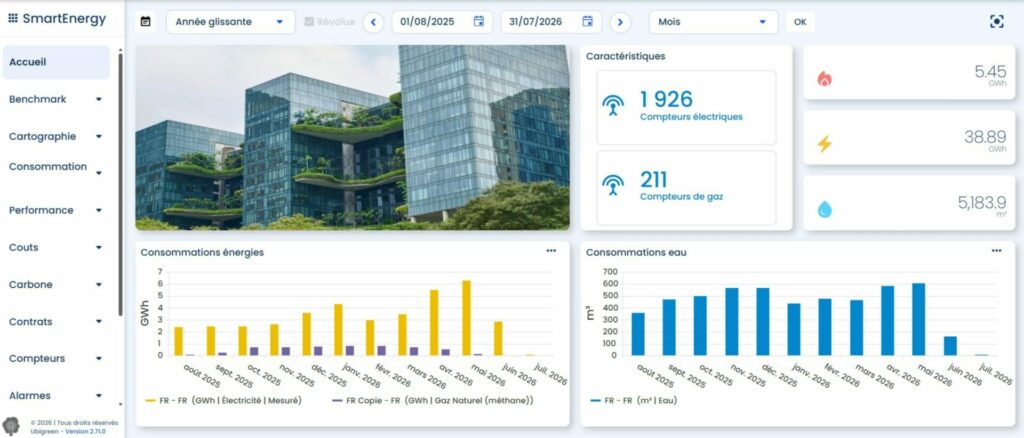Open the Consommations eau options menu
This screenshot has height=438, width=1024.
tap(997, 251)
